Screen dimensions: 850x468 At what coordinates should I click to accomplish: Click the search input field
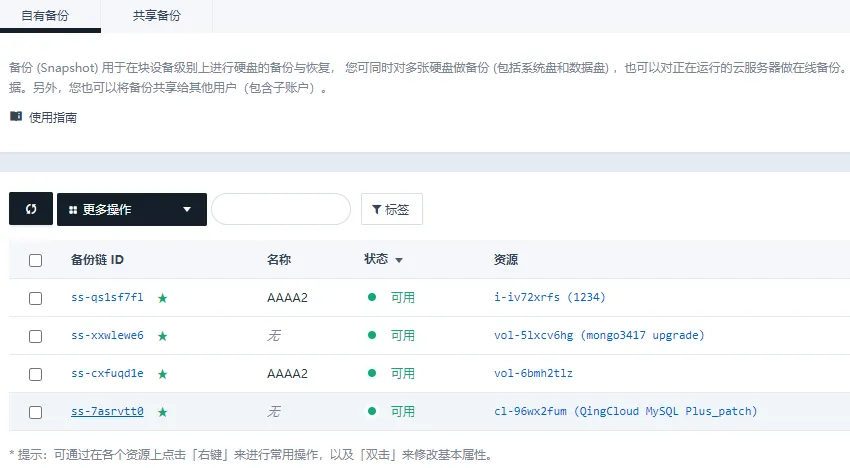(281, 209)
